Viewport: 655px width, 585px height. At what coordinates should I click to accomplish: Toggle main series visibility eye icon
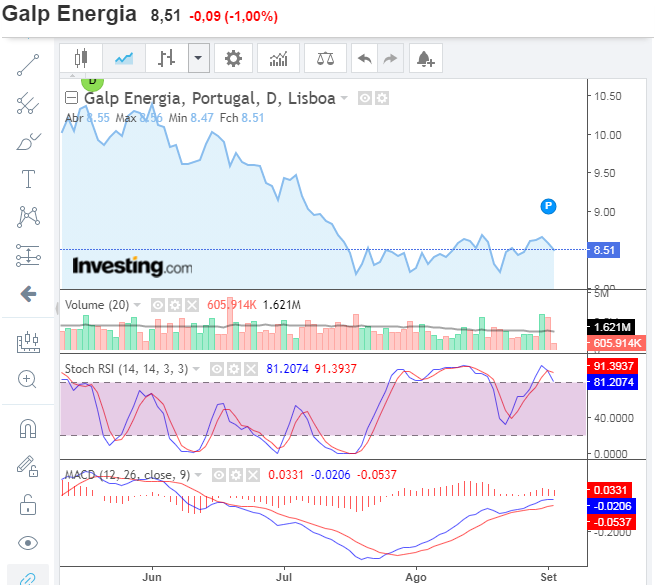pos(365,98)
